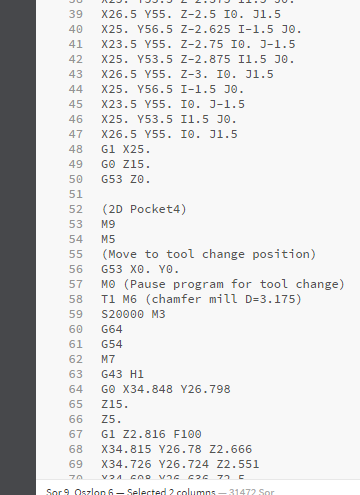
Task: Click line number 52 in the gutter
Action: point(76,209)
